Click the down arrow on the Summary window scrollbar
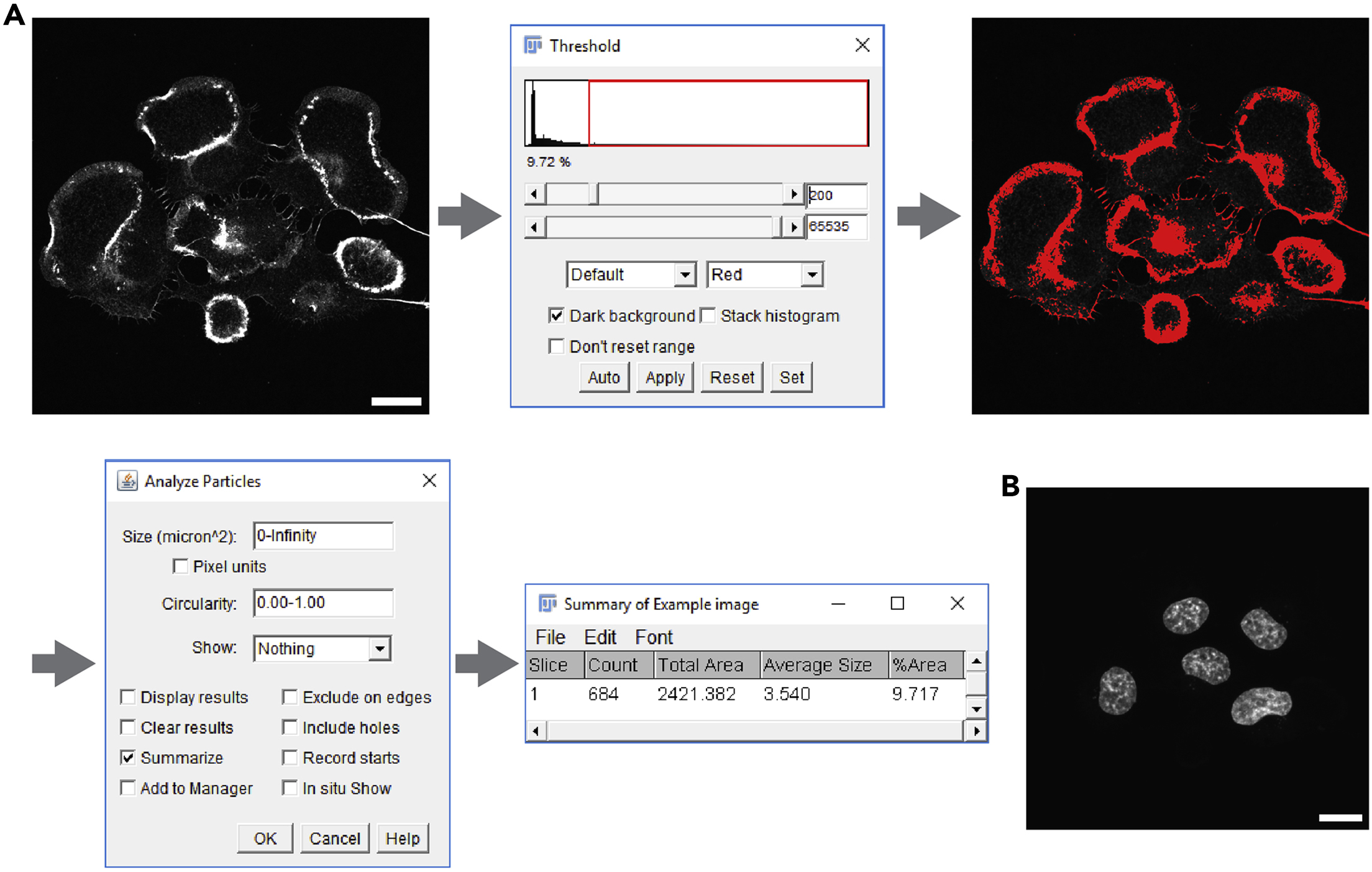This screenshot has height=872, width=1372. 976,708
